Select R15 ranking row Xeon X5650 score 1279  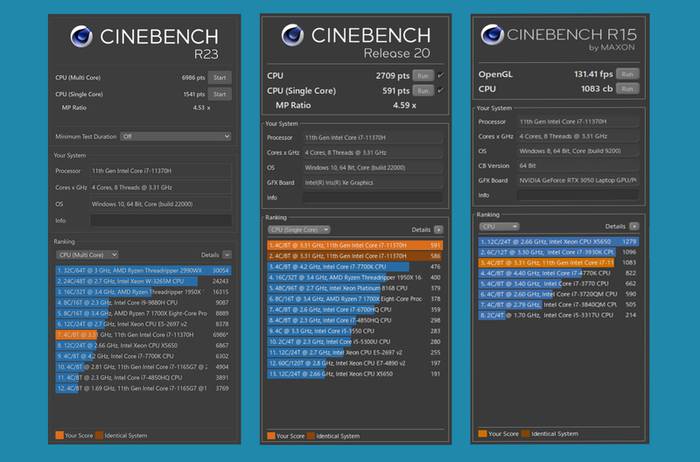coord(558,242)
